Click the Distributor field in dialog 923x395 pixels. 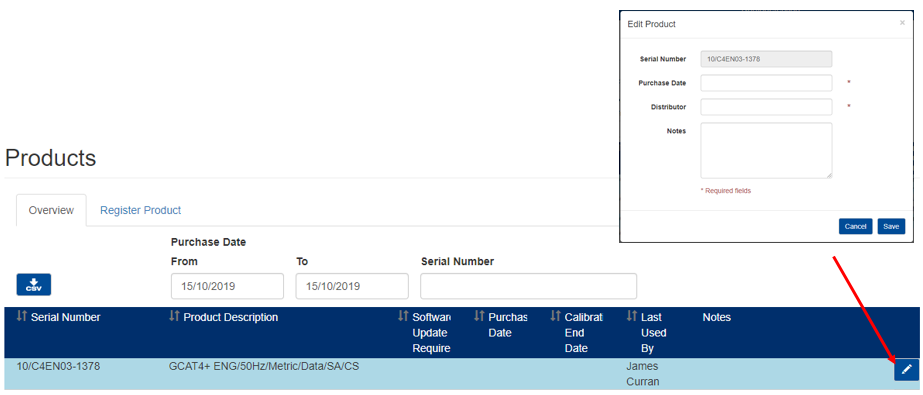click(x=766, y=107)
